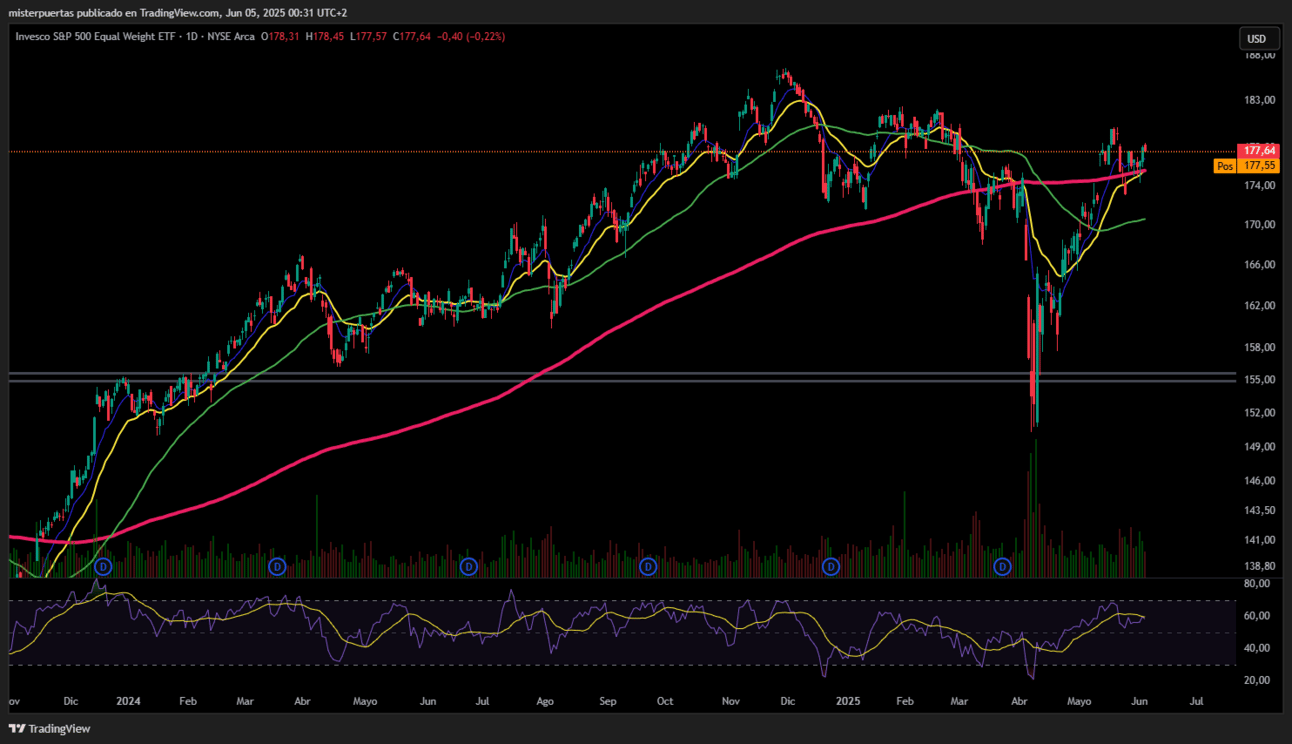Click the red 177,64 last price label
The image size is (1292, 744).
coord(1258,150)
